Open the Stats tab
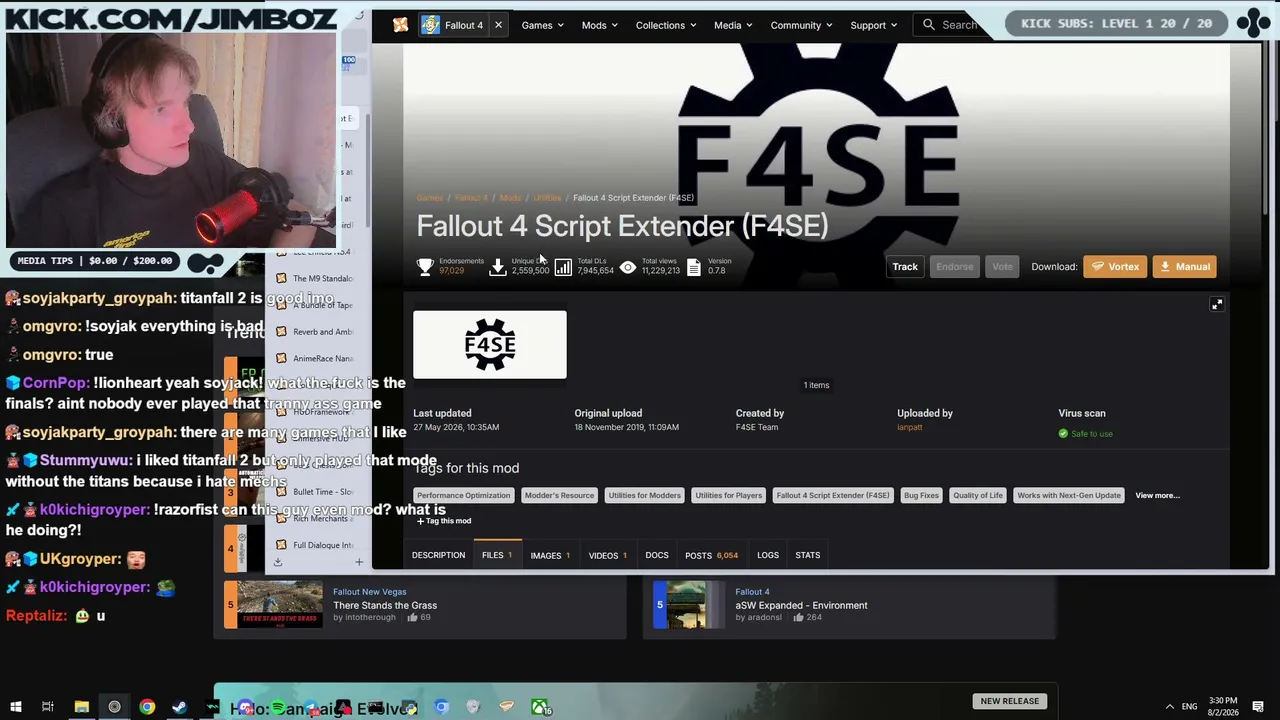This screenshot has height=720, width=1280. [807, 555]
